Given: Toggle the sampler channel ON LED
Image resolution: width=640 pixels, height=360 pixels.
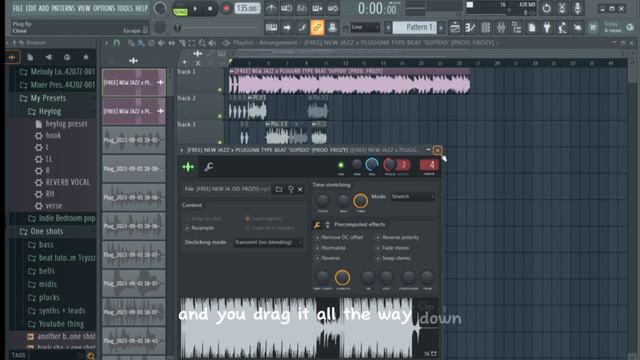Looking at the screenshot, I should (340, 165).
